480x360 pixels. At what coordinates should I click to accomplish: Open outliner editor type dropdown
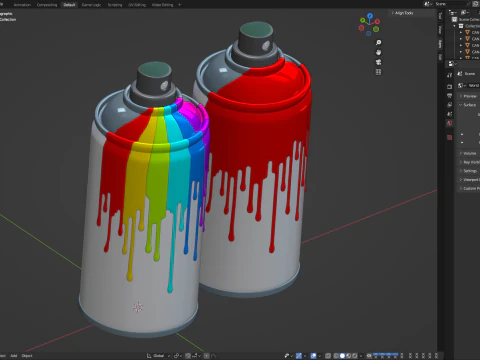(453, 13)
